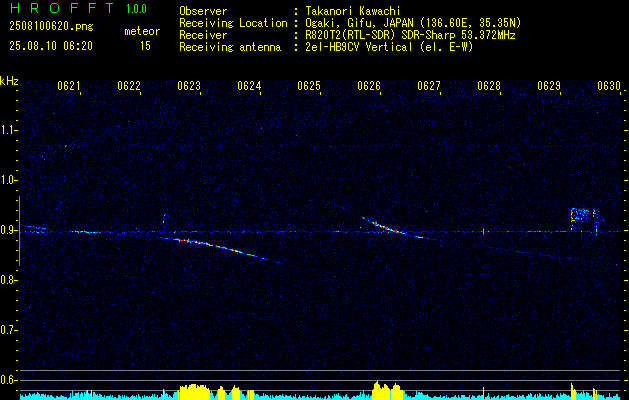
Task: Click time marker 0624
Action: (x=249, y=85)
